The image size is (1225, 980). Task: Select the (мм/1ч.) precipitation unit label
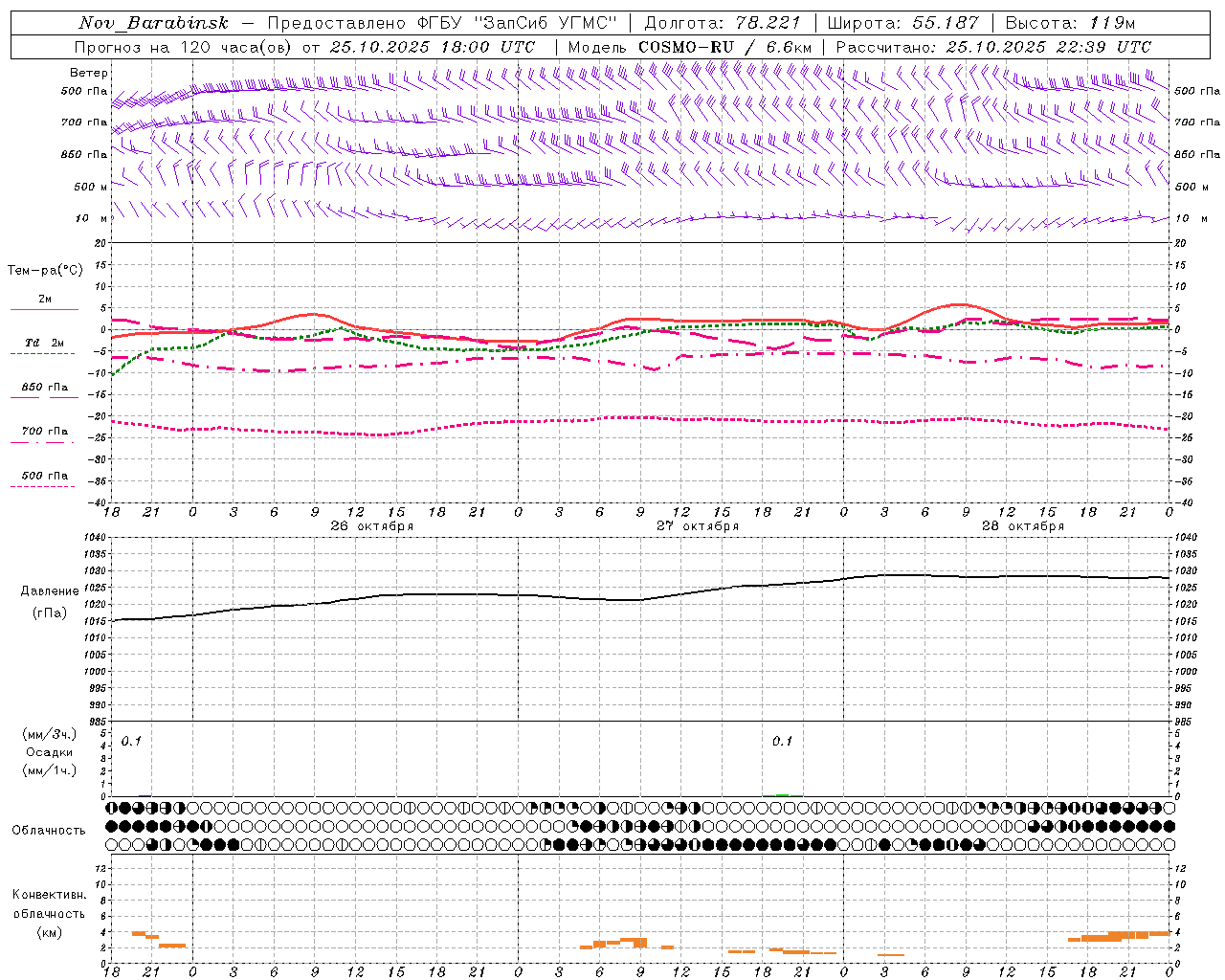point(50,769)
